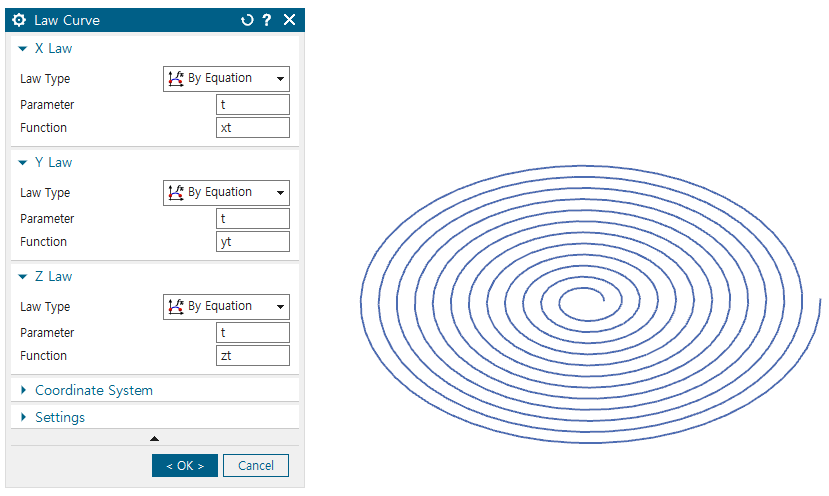Open the X Law type dropdown
The height and width of the screenshot is (496, 829).
[x=226, y=79]
